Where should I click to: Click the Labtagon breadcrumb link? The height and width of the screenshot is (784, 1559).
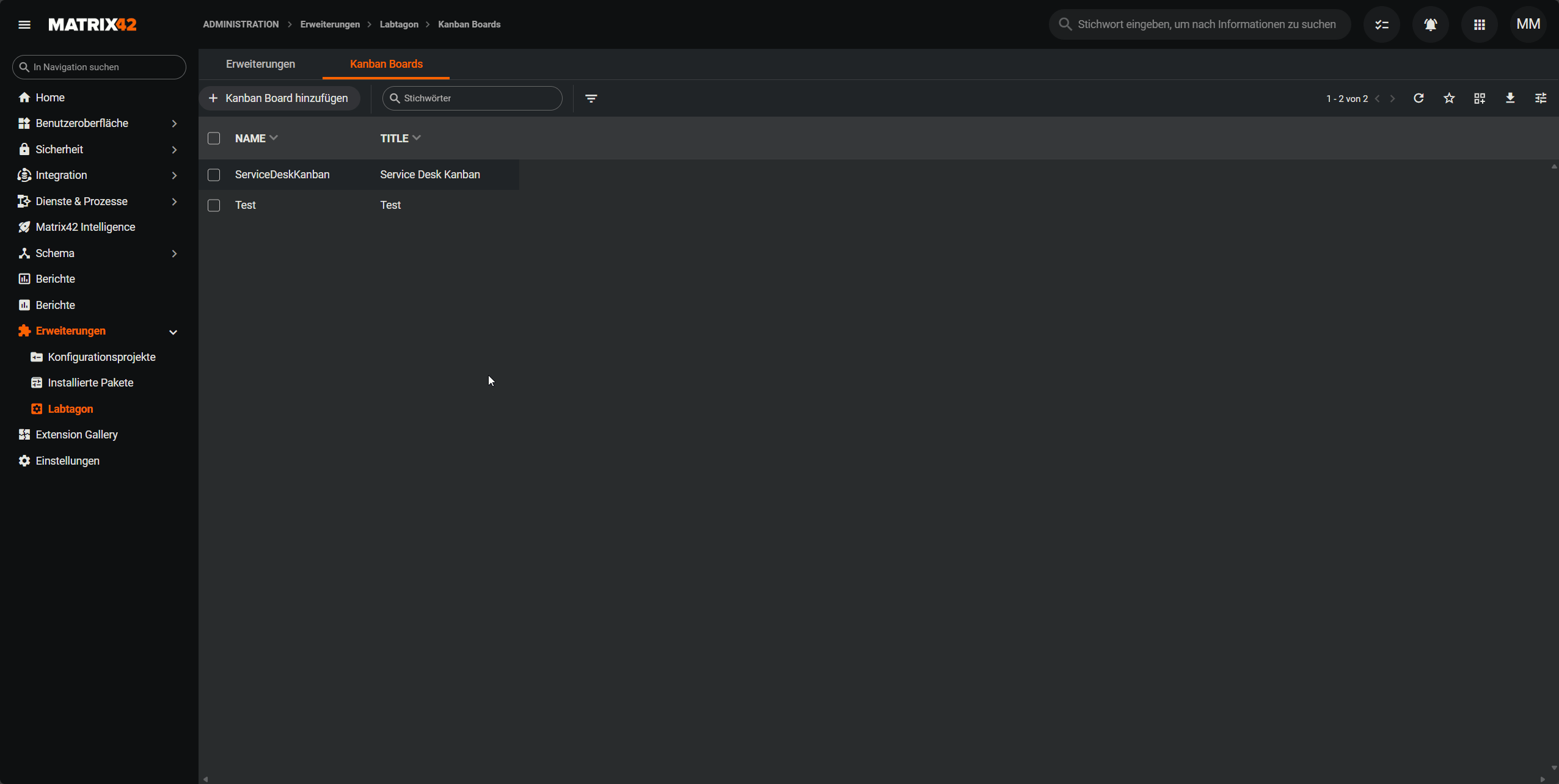(399, 24)
